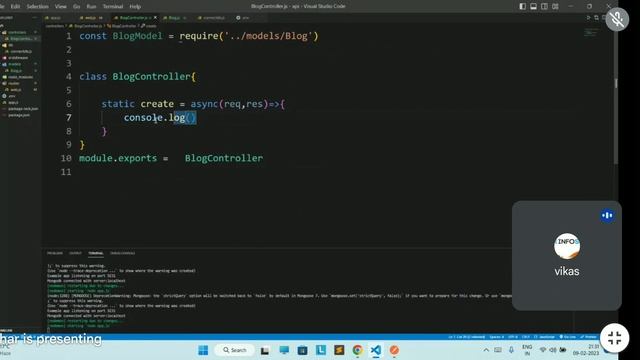Switch to Terminal panel tab

pos(96,253)
